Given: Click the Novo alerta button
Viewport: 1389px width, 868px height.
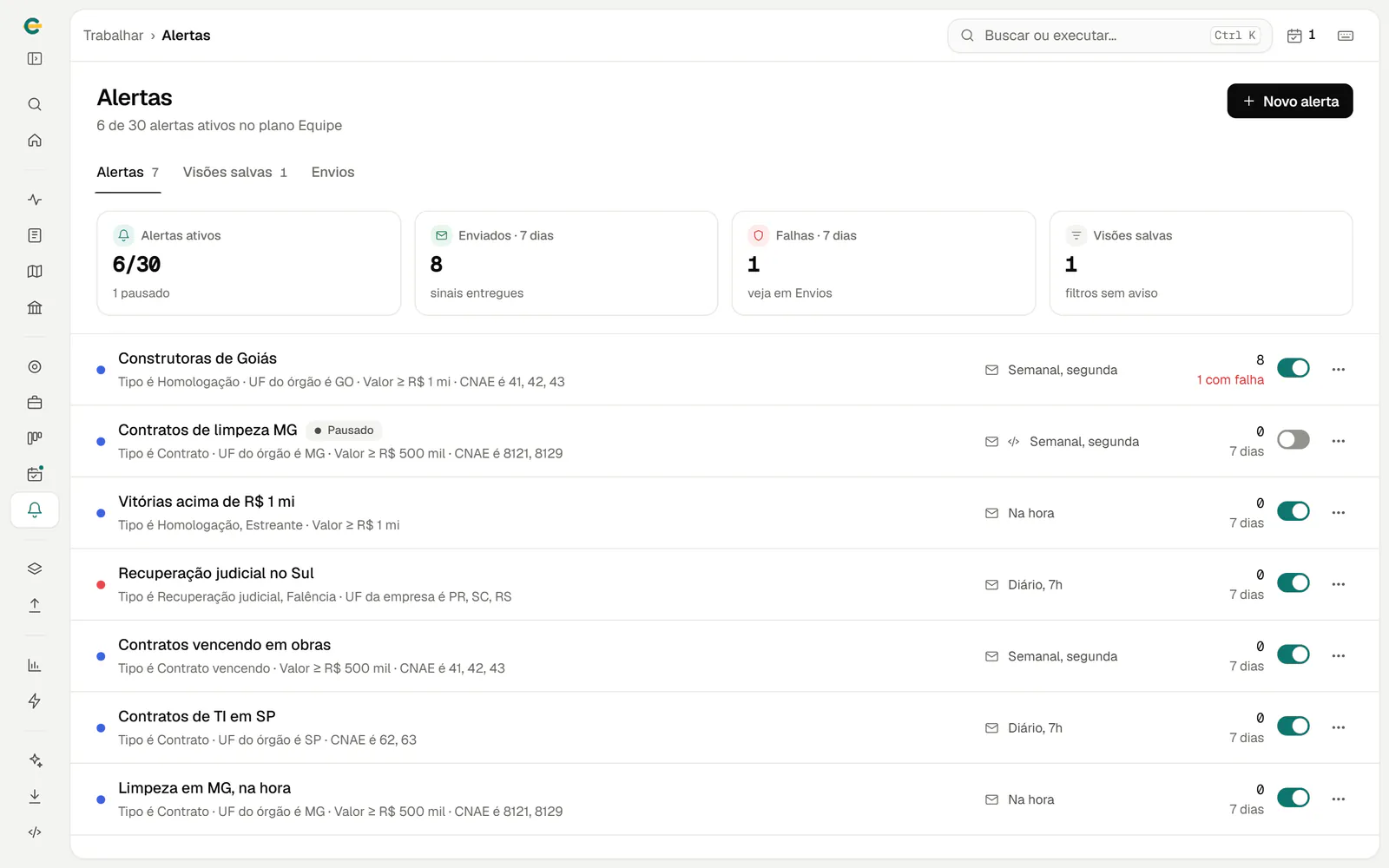Looking at the screenshot, I should [x=1289, y=101].
